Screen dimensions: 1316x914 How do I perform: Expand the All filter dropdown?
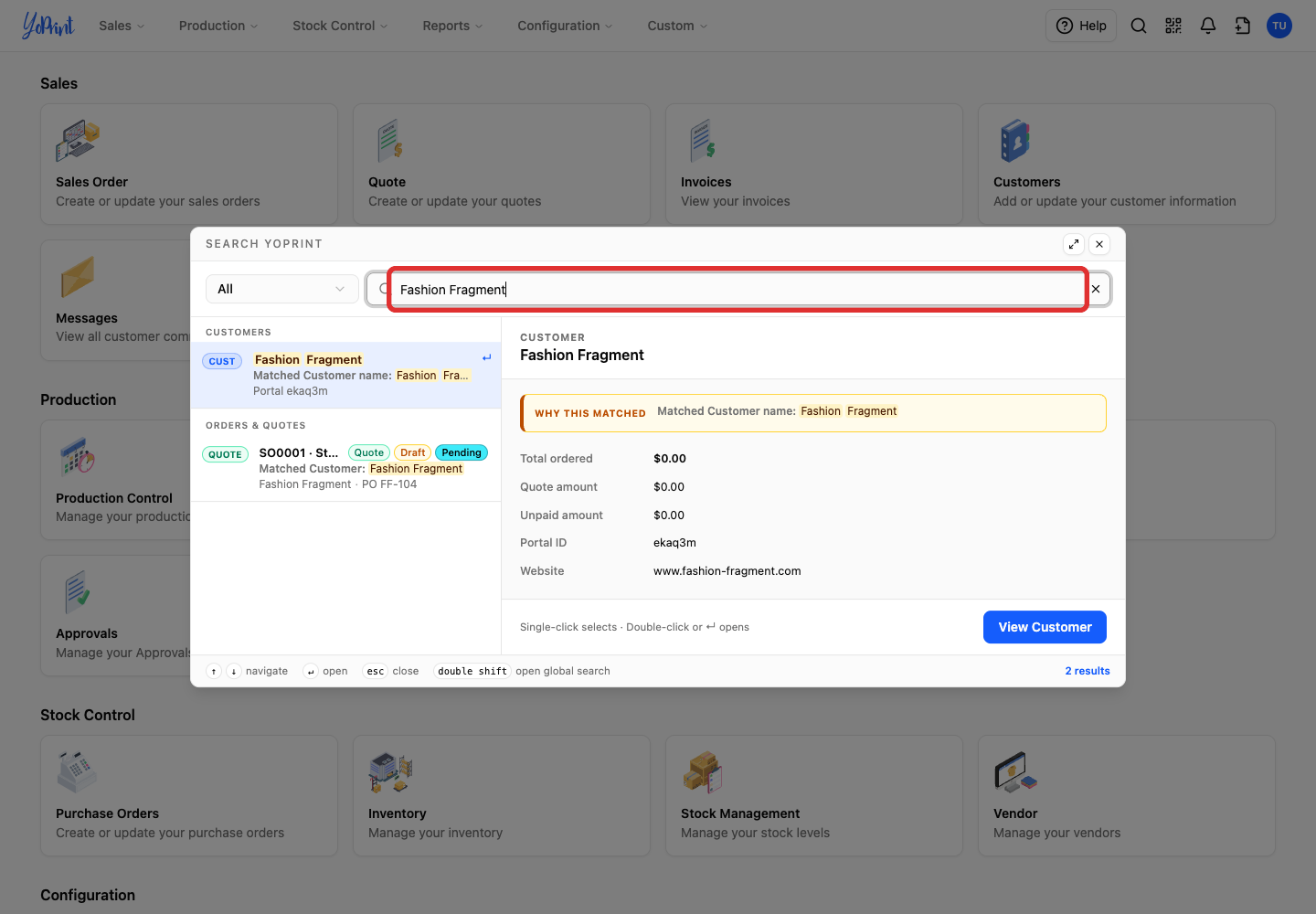coord(281,289)
